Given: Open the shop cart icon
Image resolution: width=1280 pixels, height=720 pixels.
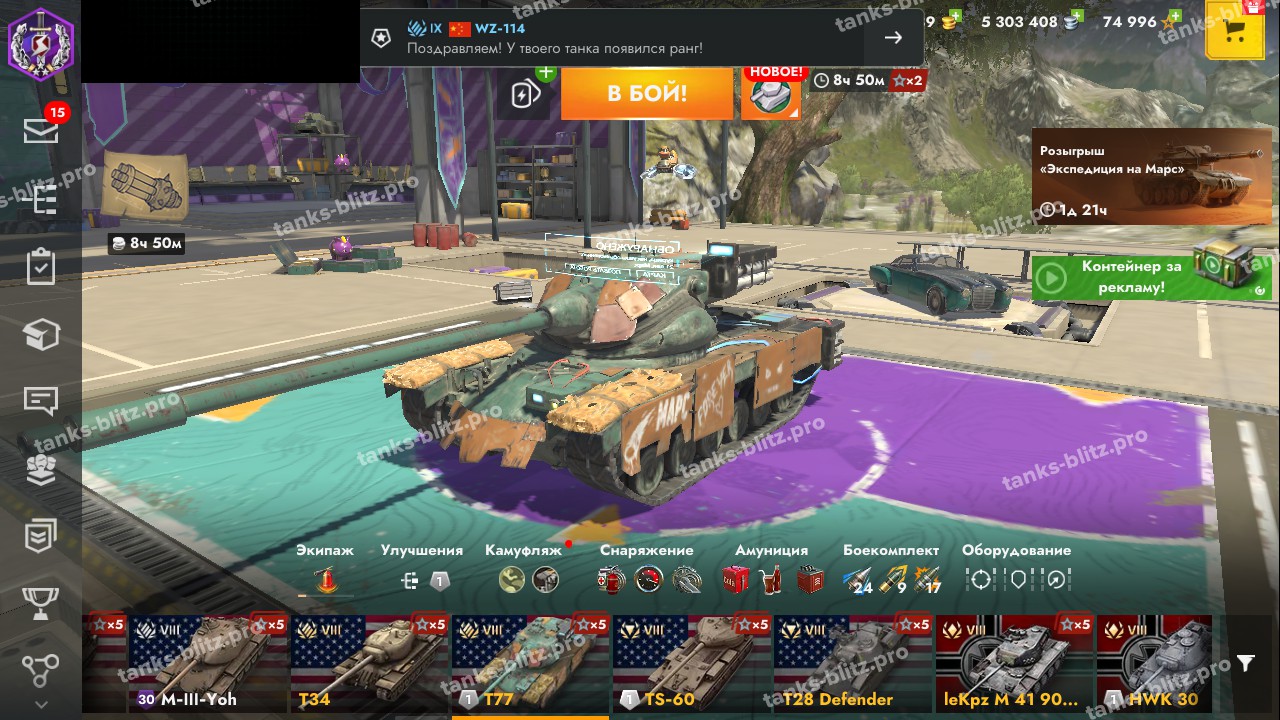Looking at the screenshot, I should (1234, 31).
